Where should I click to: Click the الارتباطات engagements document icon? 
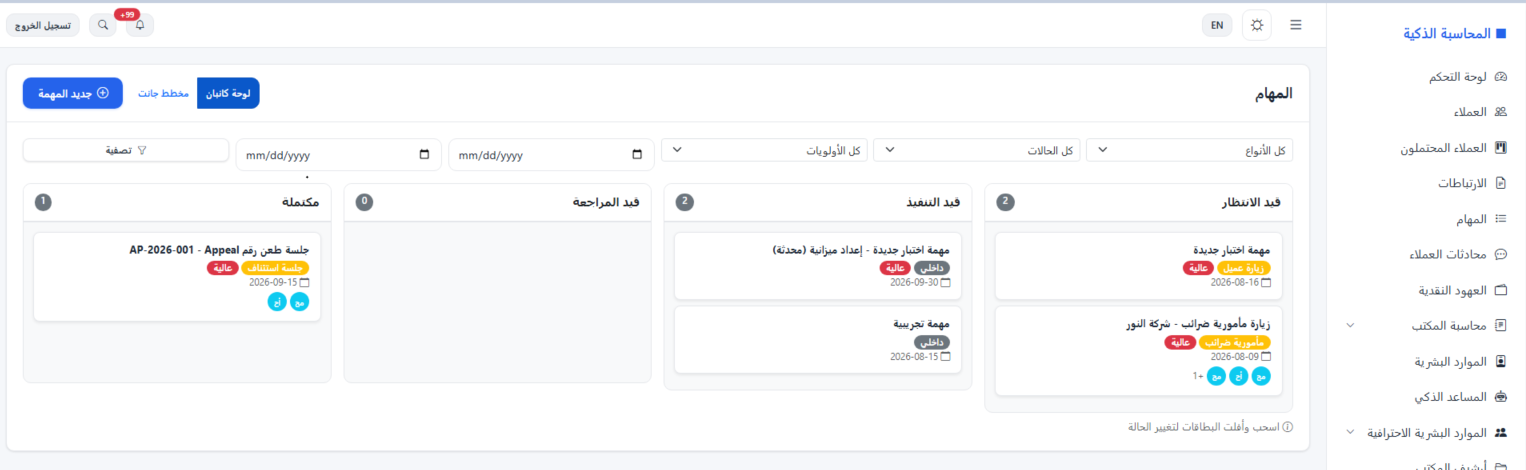[1500, 183]
